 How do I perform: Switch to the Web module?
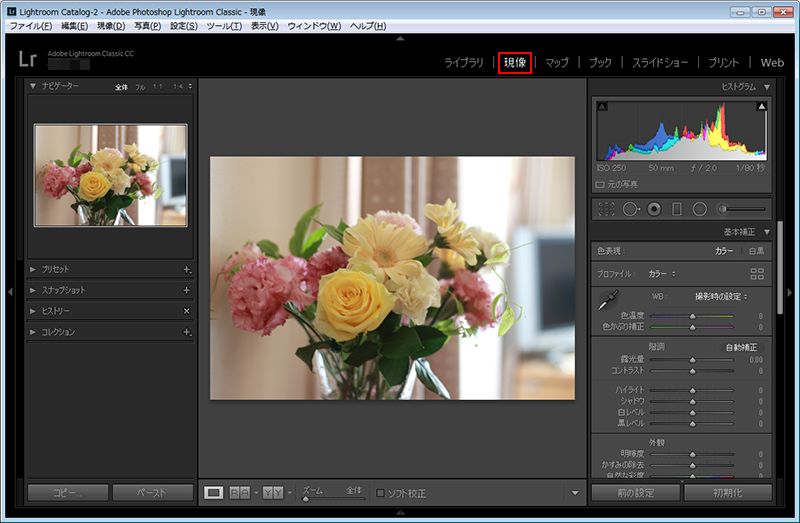[x=772, y=63]
